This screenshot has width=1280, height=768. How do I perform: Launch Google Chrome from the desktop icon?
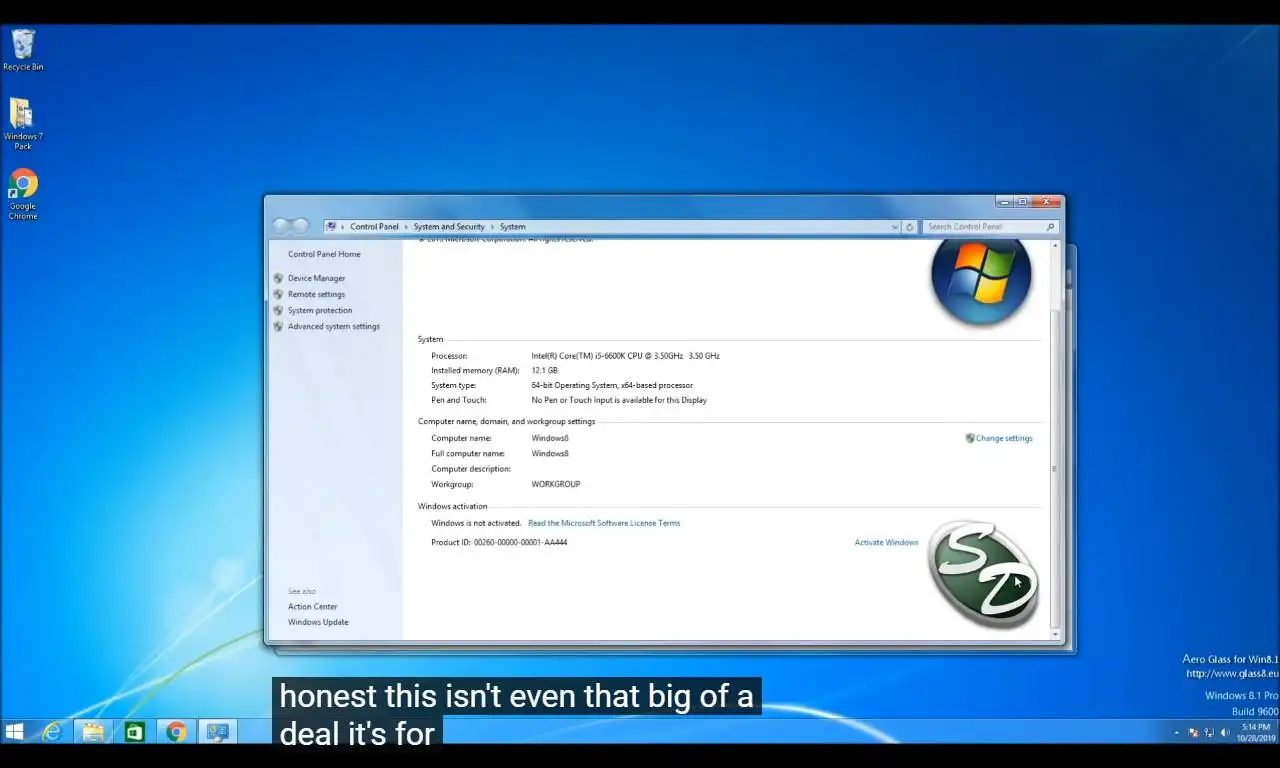click(23, 194)
